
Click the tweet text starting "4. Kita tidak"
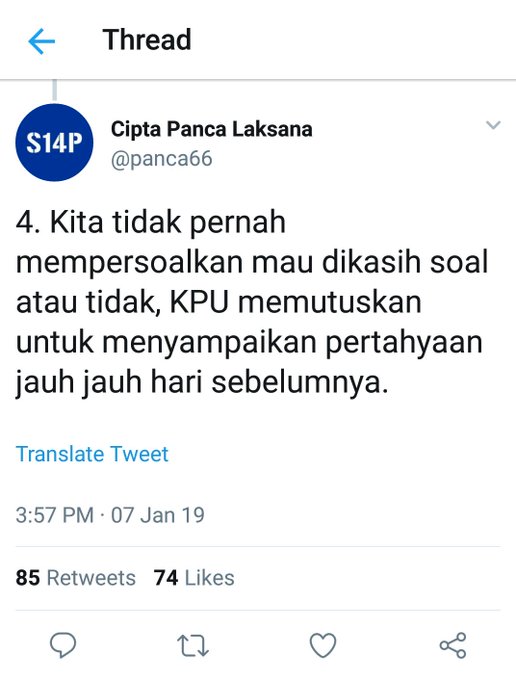tap(251, 303)
